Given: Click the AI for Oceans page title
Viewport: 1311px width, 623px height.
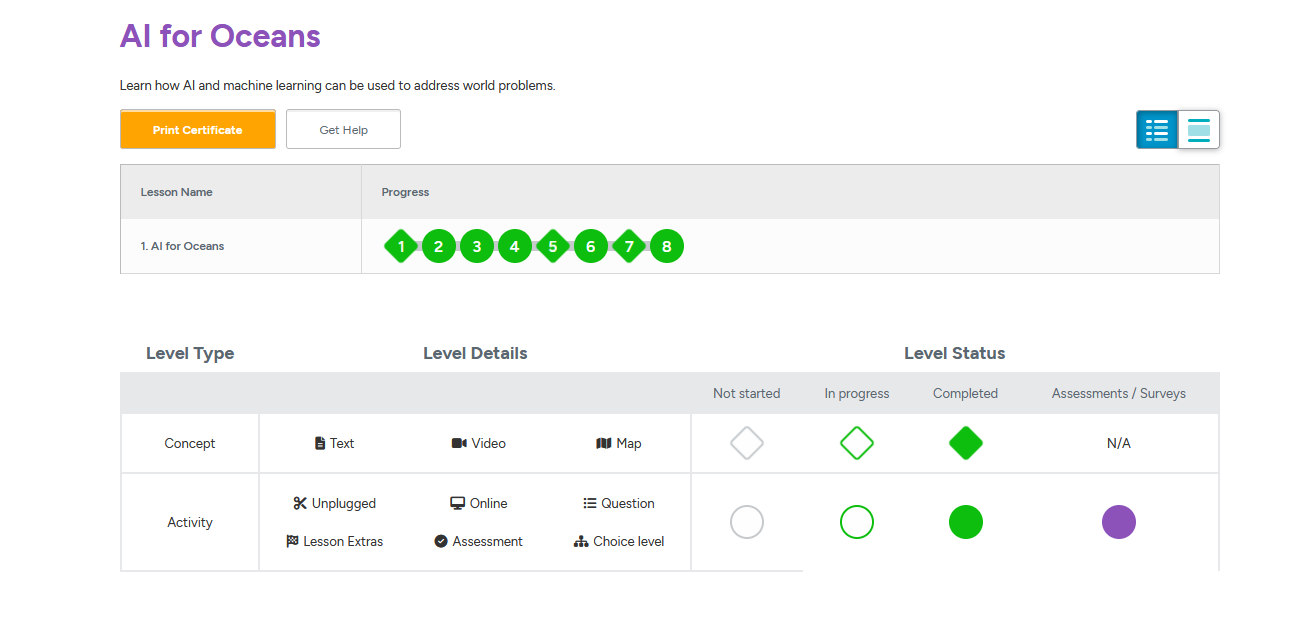Looking at the screenshot, I should point(220,36).
